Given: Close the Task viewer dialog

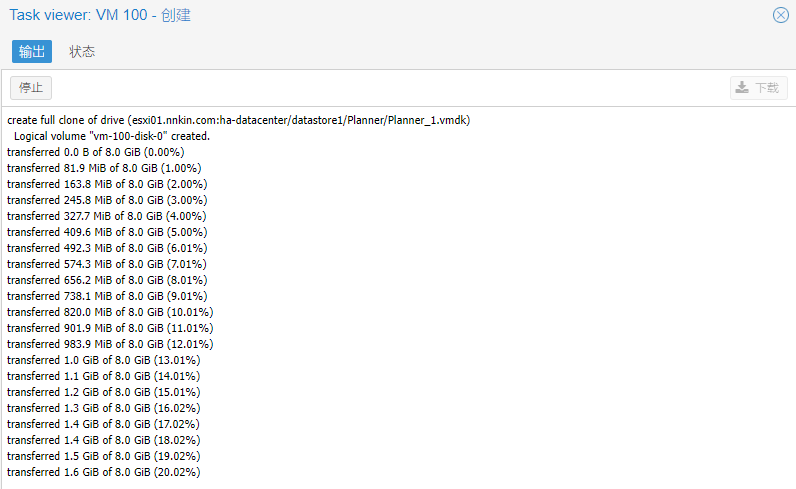Looking at the screenshot, I should click(x=780, y=15).
